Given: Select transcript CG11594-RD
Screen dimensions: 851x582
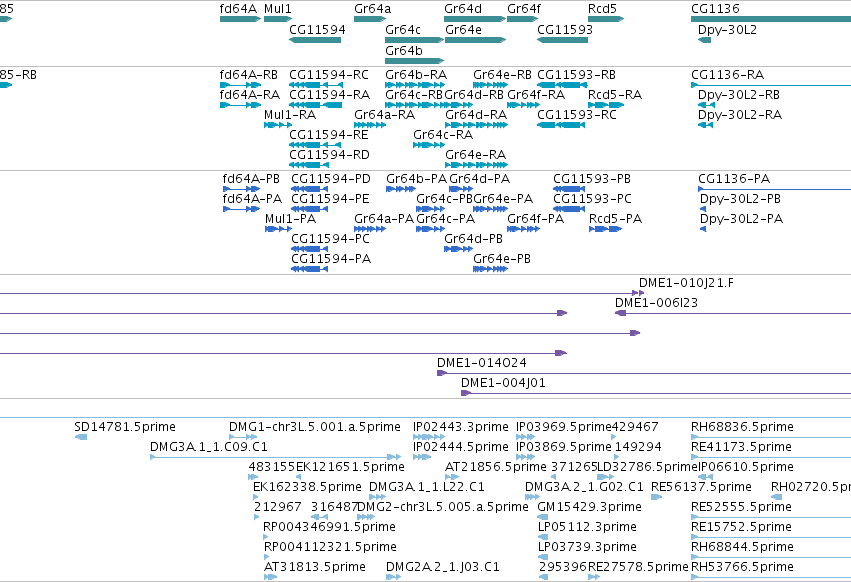Looking at the screenshot, I should [x=329, y=155].
